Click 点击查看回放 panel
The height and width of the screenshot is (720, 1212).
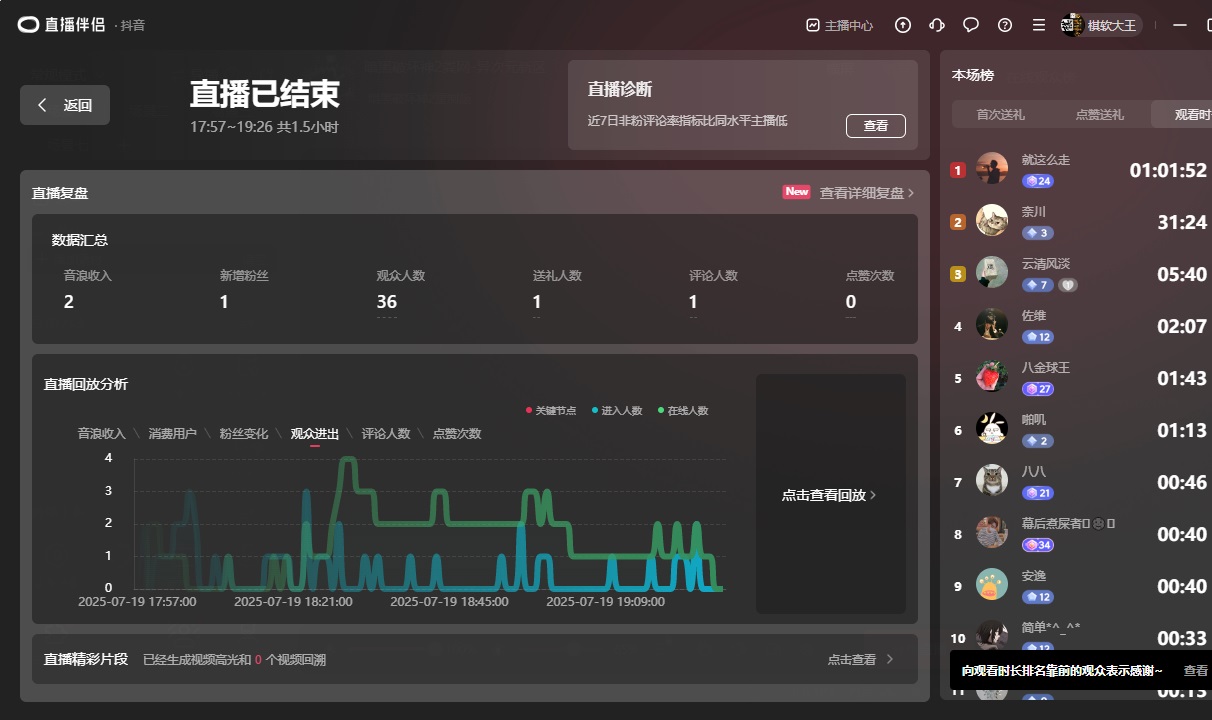[830, 494]
